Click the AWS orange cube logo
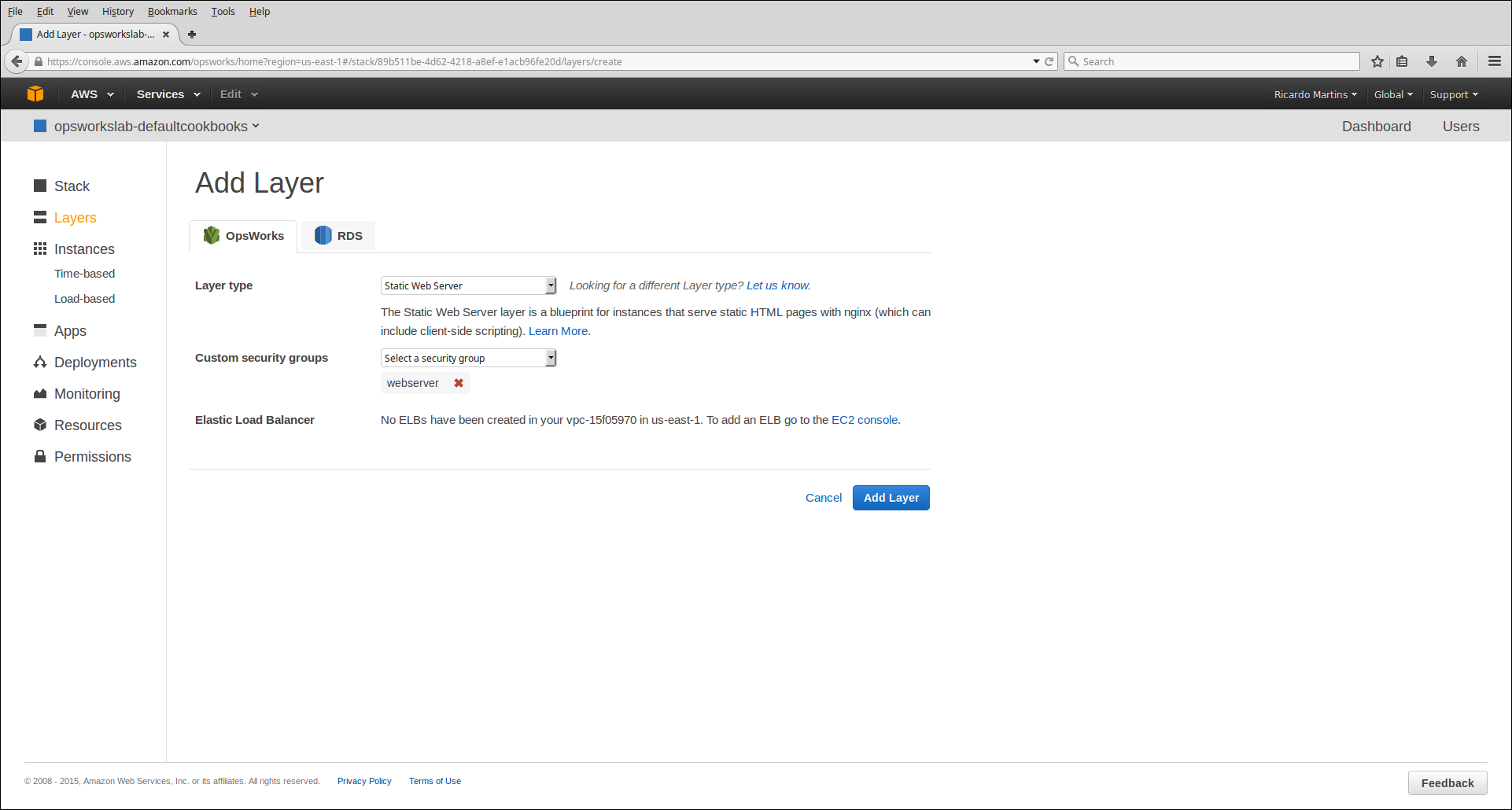Viewport: 1512px width, 810px height. click(35, 94)
